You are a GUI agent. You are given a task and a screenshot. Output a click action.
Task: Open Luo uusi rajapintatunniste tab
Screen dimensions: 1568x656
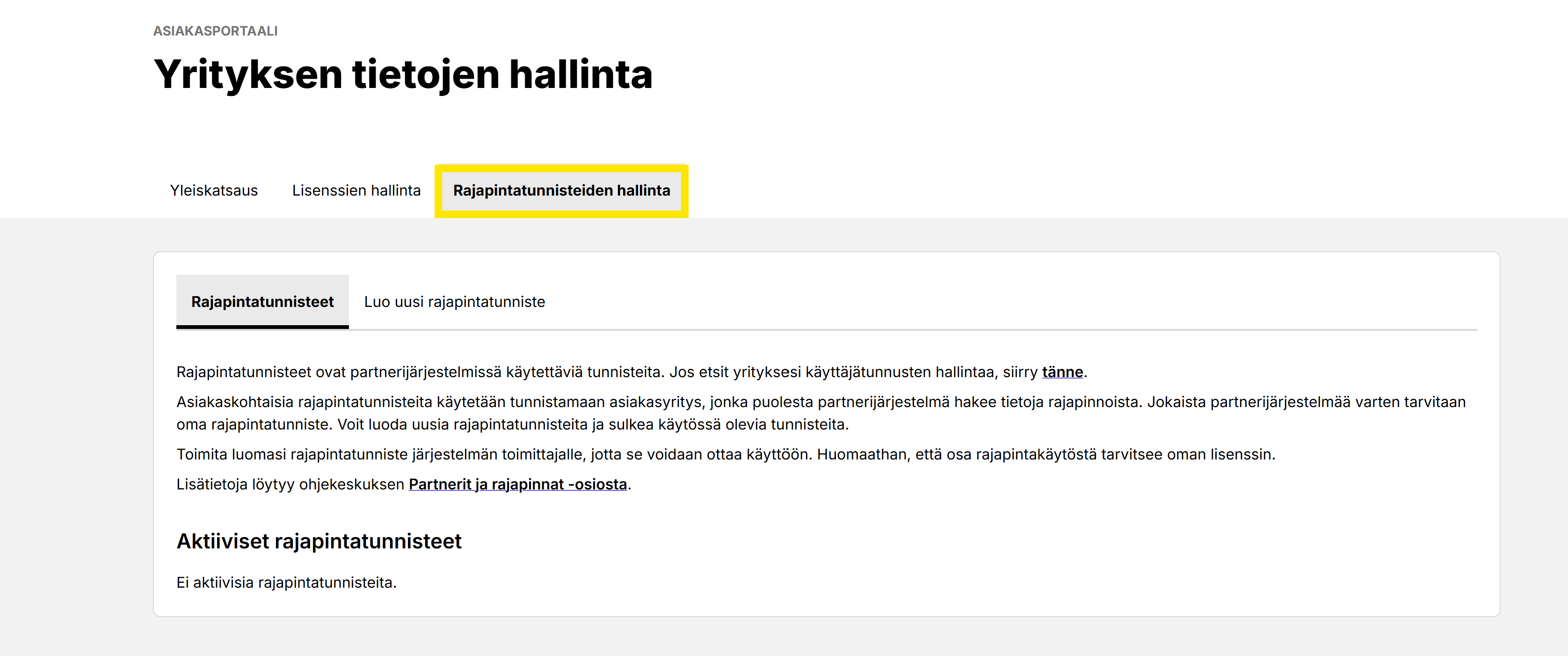[x=454, y=301]
